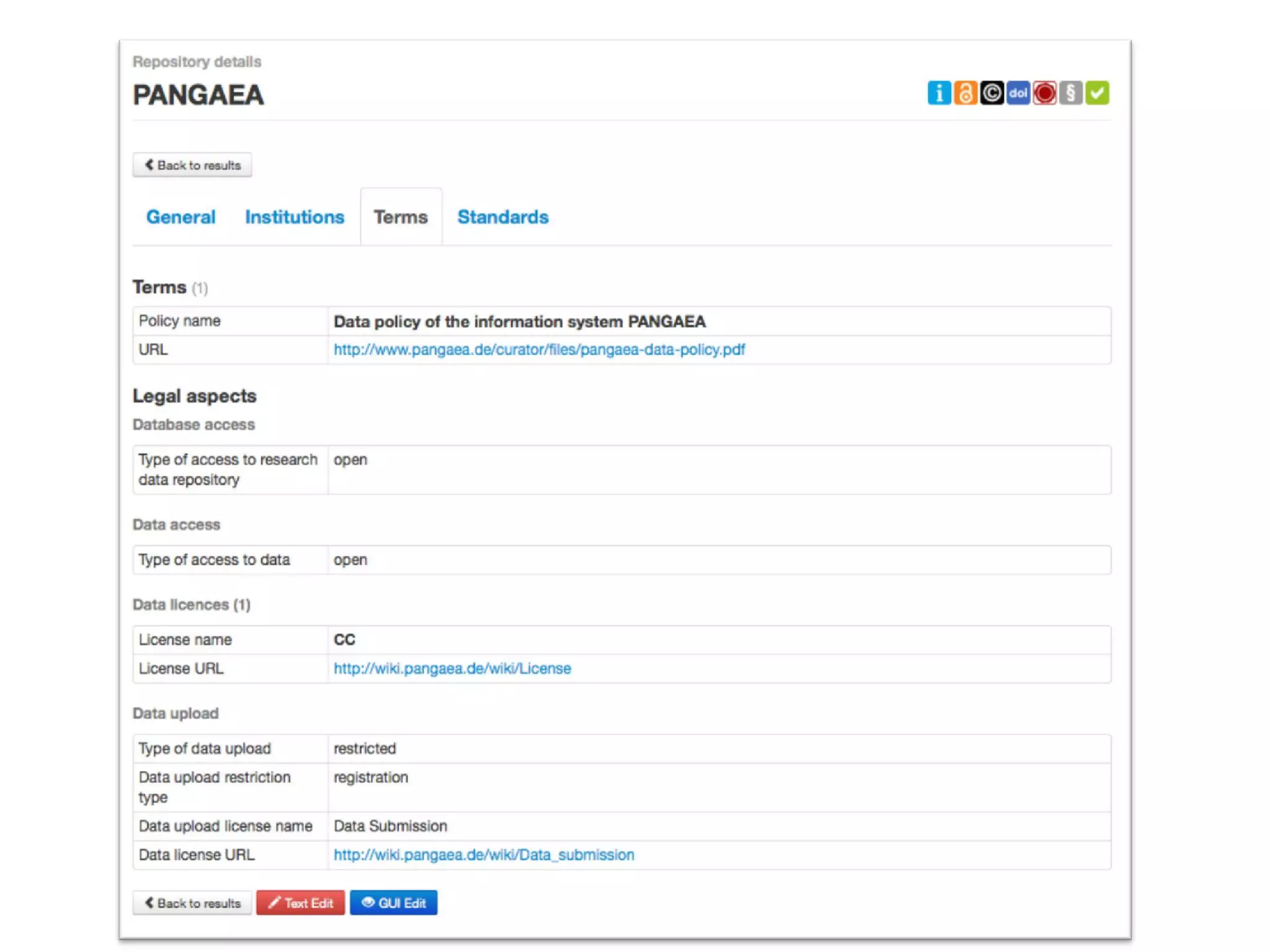
Task: Click the Data policy name text
Action: click(x=519, y=322)
